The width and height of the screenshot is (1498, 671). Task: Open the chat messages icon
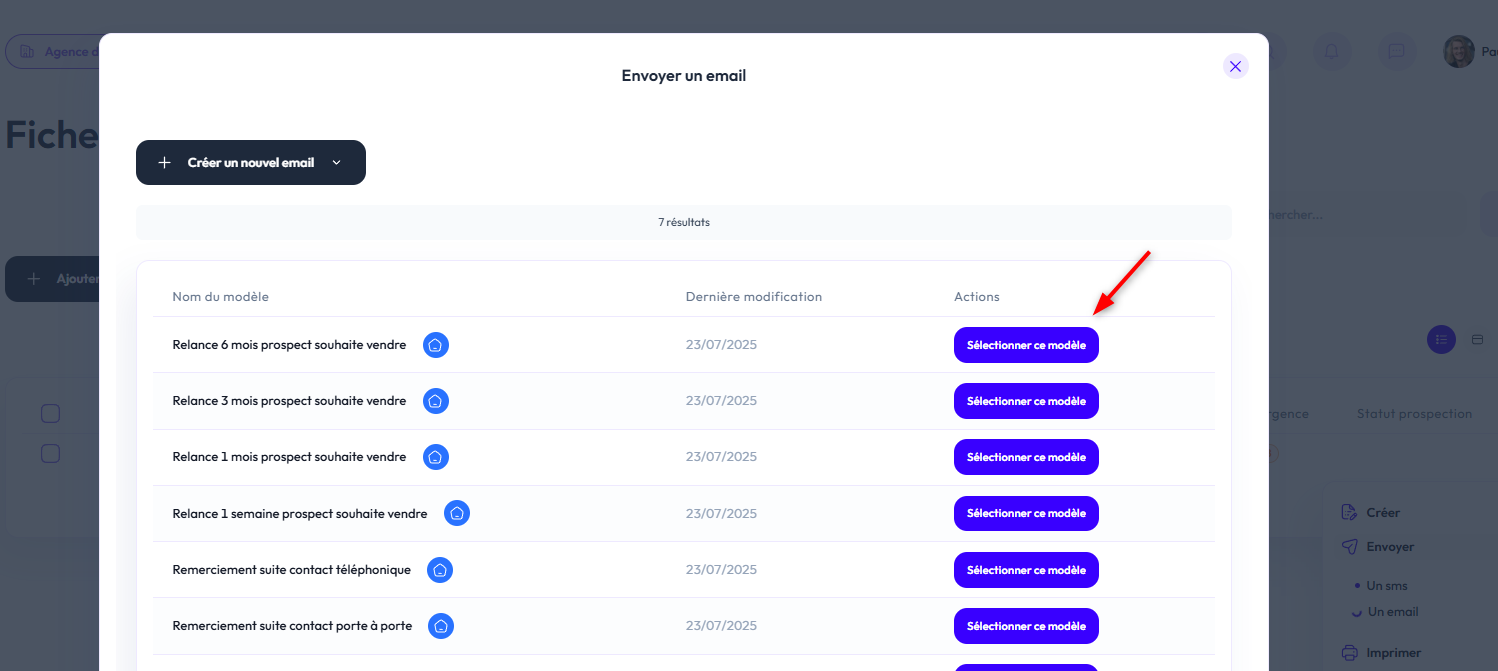[1396, 51]
